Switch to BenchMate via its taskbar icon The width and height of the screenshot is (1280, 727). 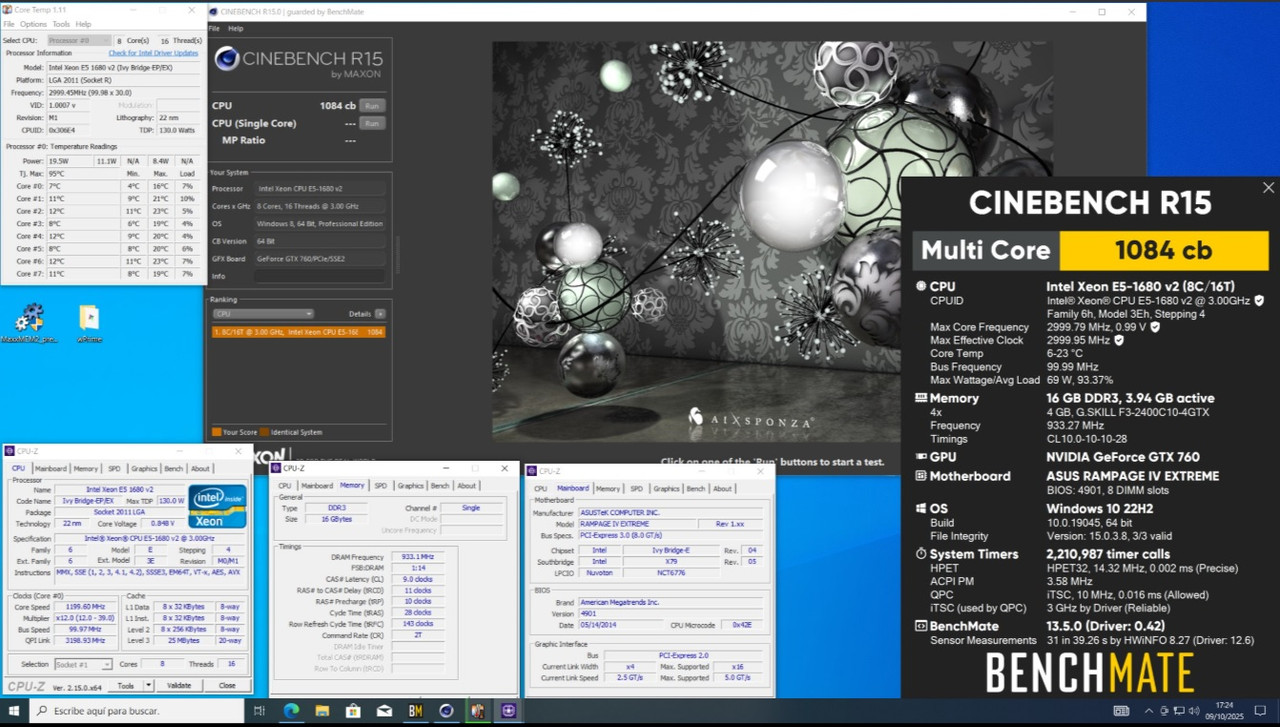coord(415,711)
